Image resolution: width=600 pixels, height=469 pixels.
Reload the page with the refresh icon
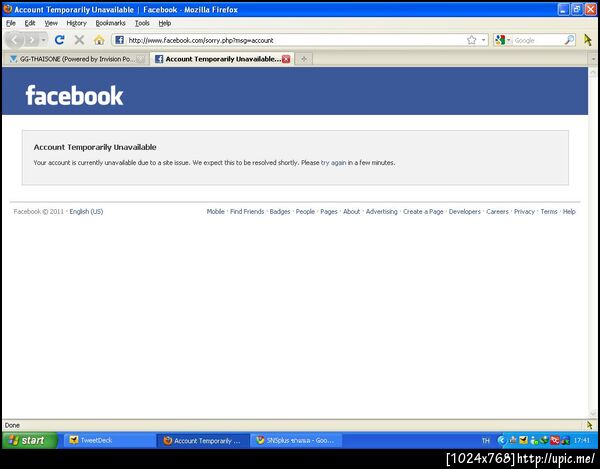point(59,40)
